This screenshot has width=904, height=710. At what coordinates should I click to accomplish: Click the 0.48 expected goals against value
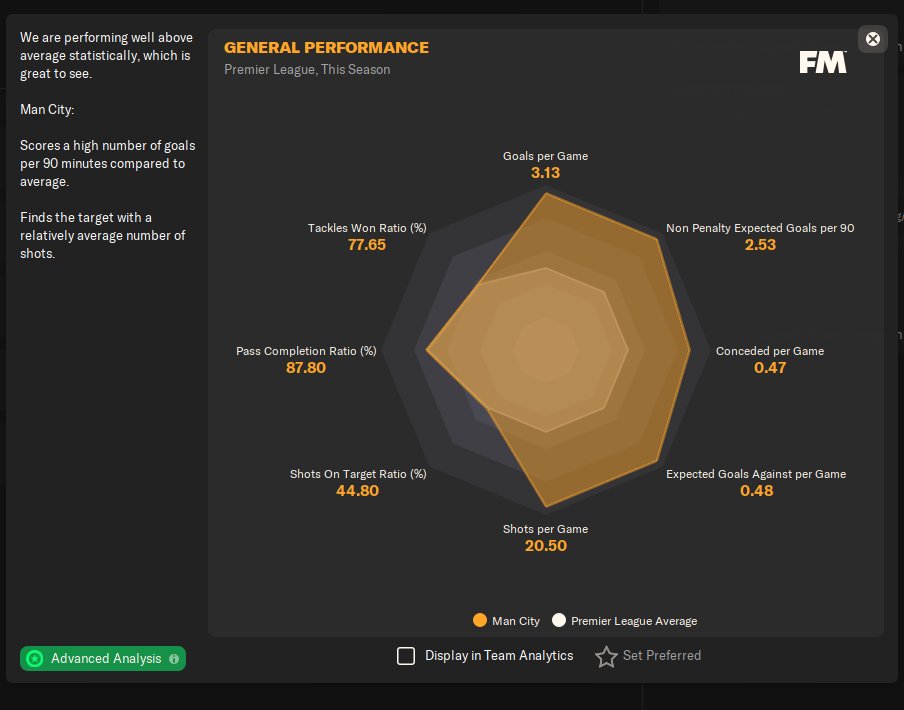point(756,490)
